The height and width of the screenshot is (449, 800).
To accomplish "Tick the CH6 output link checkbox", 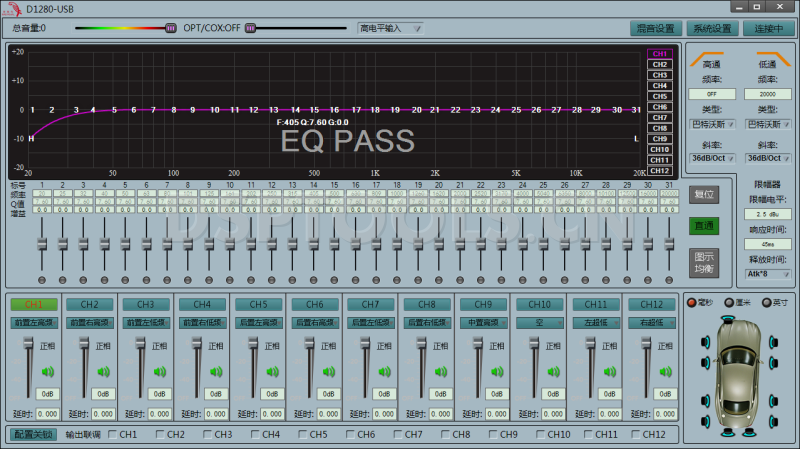I will [350, 435].
